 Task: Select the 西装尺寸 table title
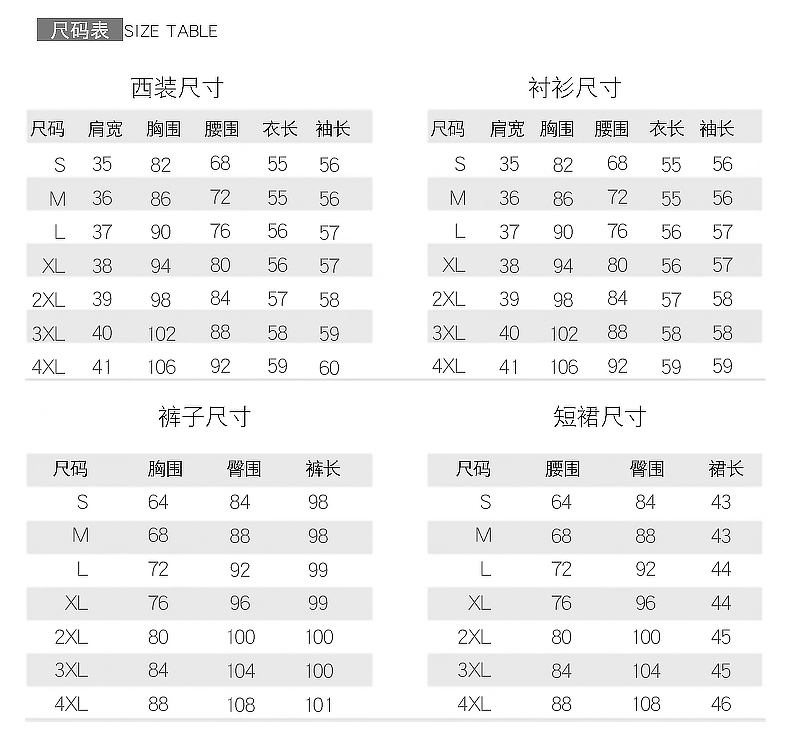point(177,88)
